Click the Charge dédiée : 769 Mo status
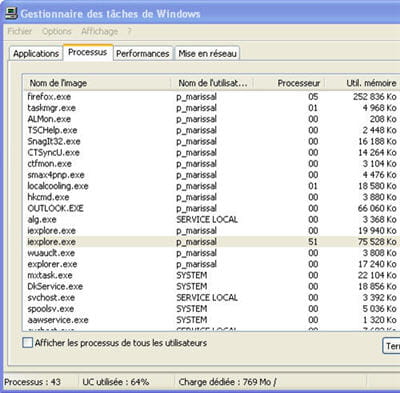 (227, 382)
